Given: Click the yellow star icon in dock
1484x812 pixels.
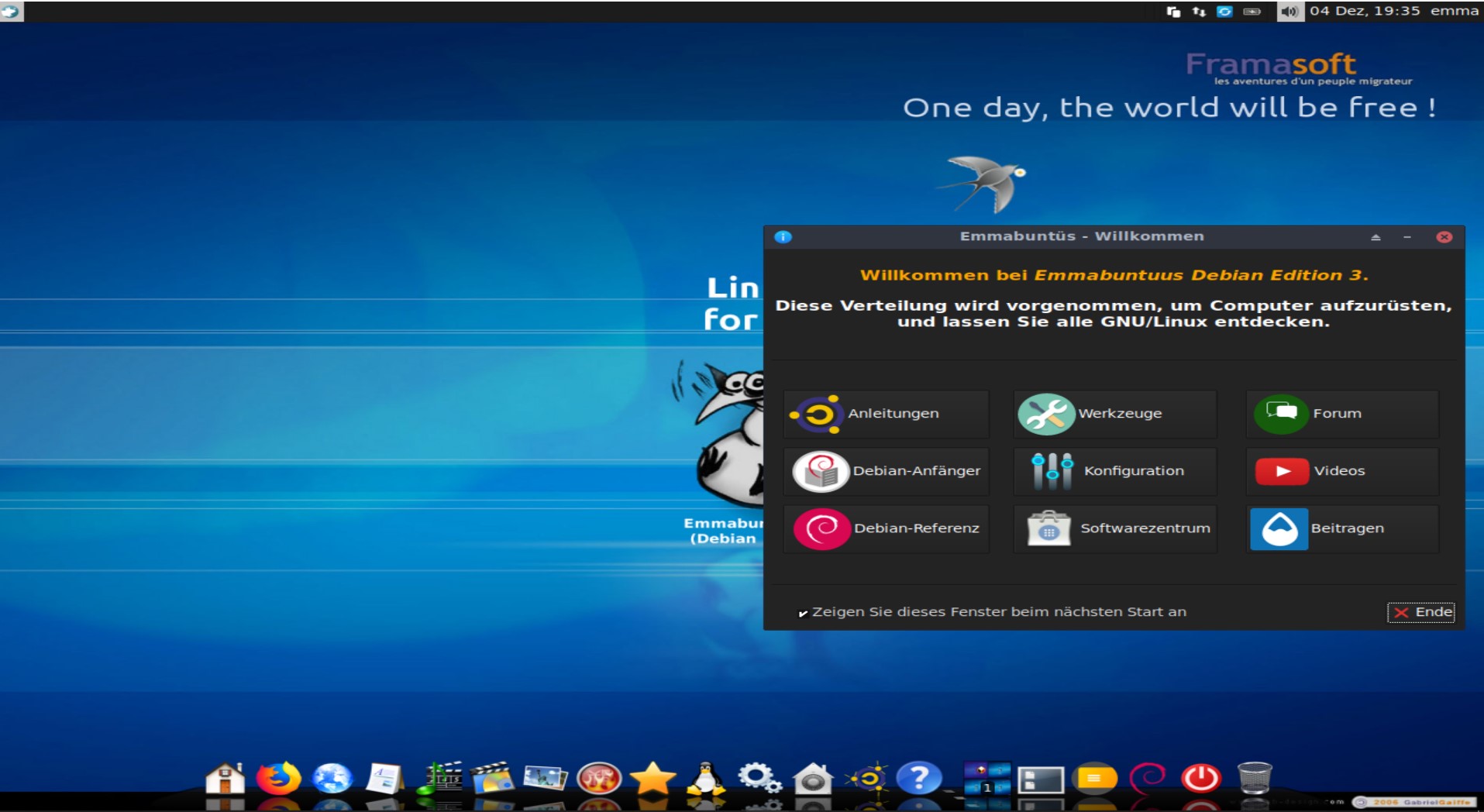Looking at the screenshot, I should (x=652, y=778).
